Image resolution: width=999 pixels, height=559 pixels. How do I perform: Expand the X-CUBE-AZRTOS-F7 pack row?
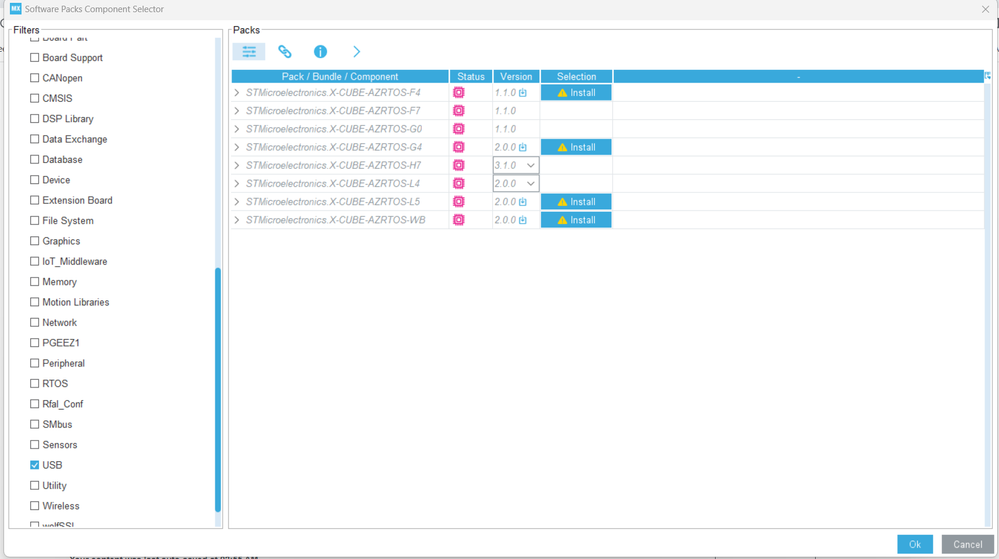(237, 111)
